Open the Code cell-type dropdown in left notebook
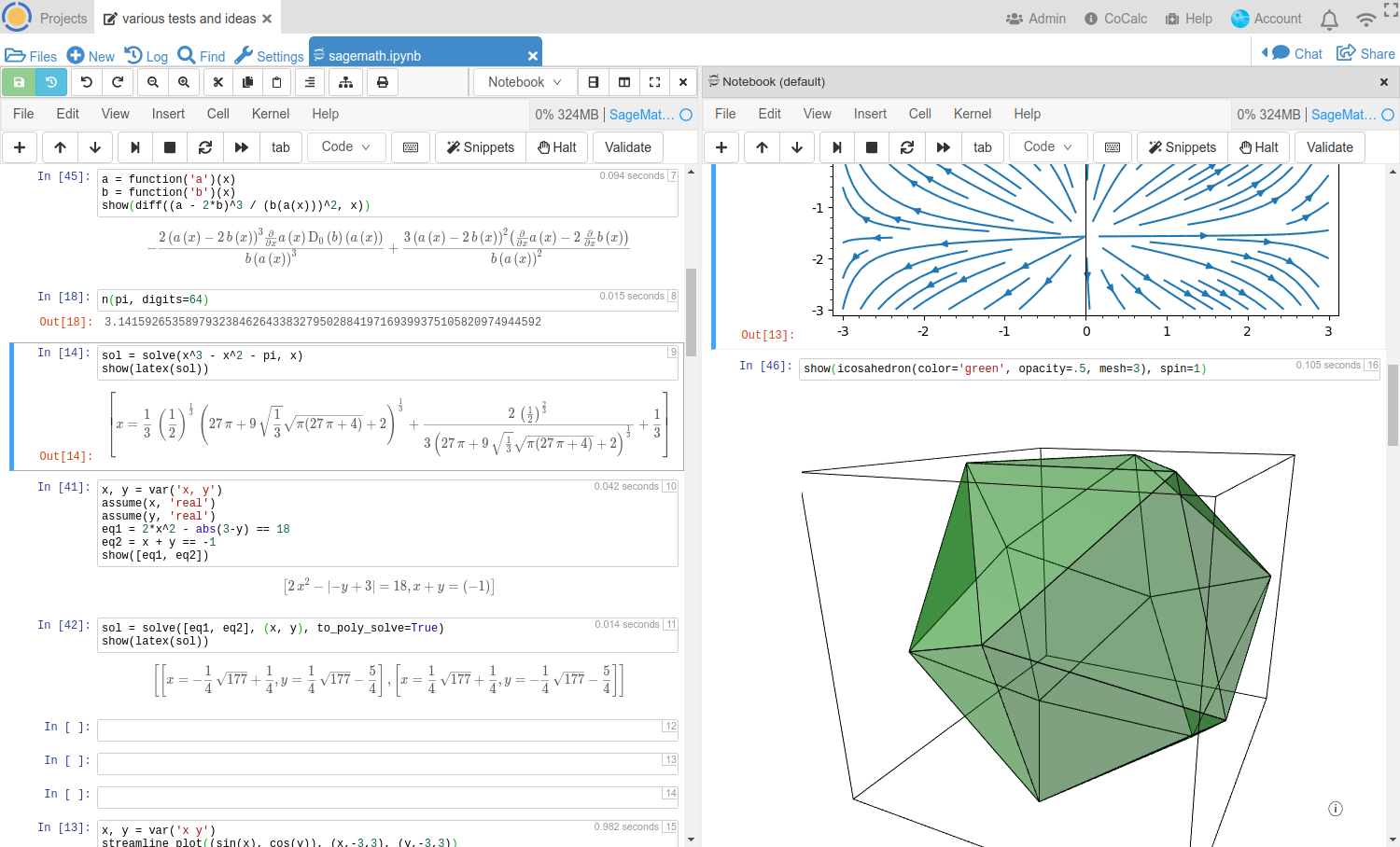The image size is (1400, 847). click(345, 146)
